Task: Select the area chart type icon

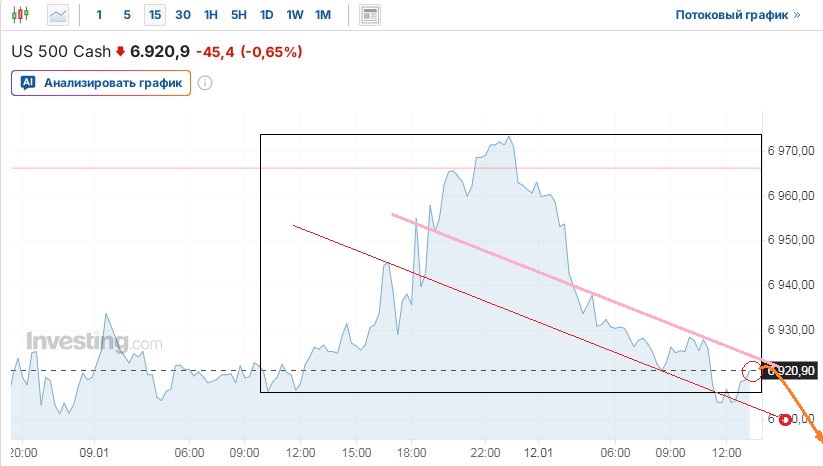Action: pos(59,15)
